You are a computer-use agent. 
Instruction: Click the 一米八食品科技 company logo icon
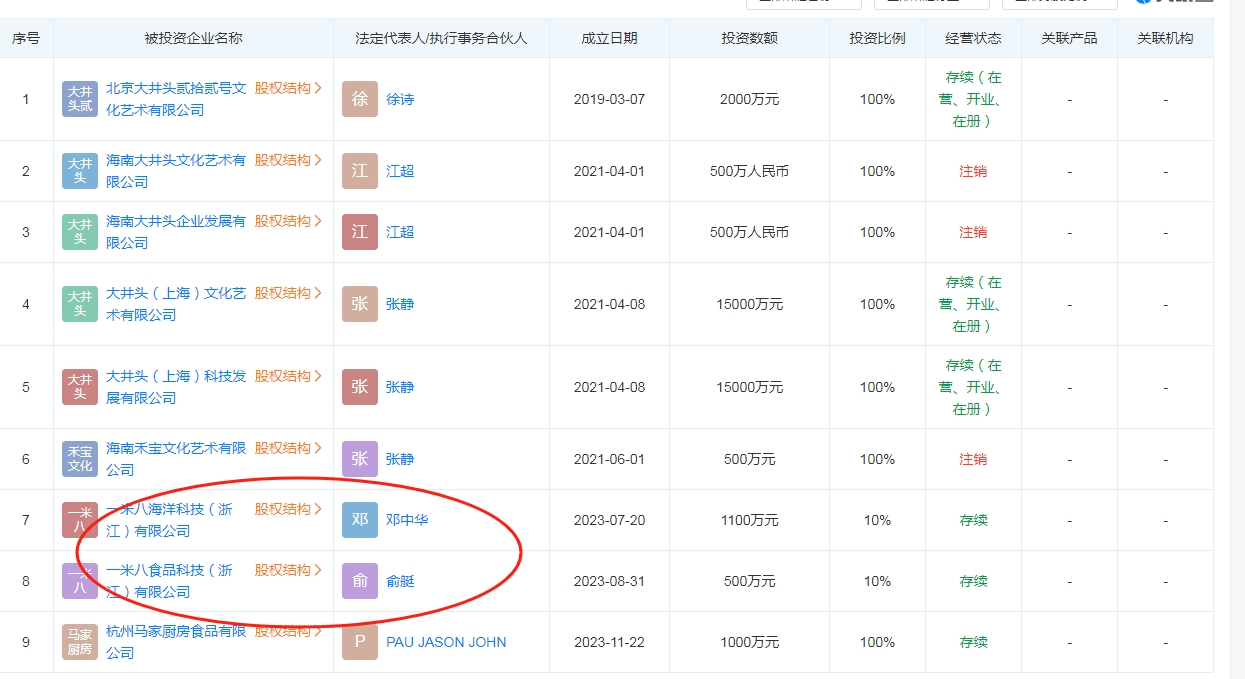click(x=80, y=581)
